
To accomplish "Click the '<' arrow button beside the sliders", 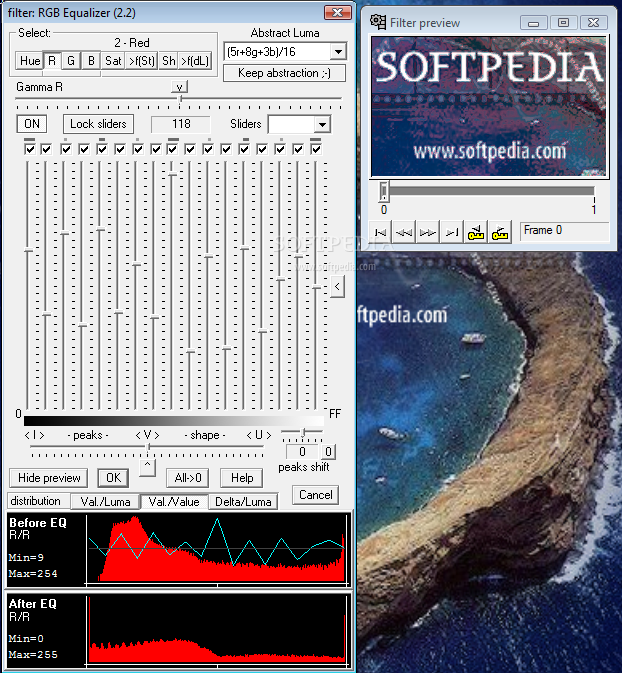I will (x=337, y=286).
